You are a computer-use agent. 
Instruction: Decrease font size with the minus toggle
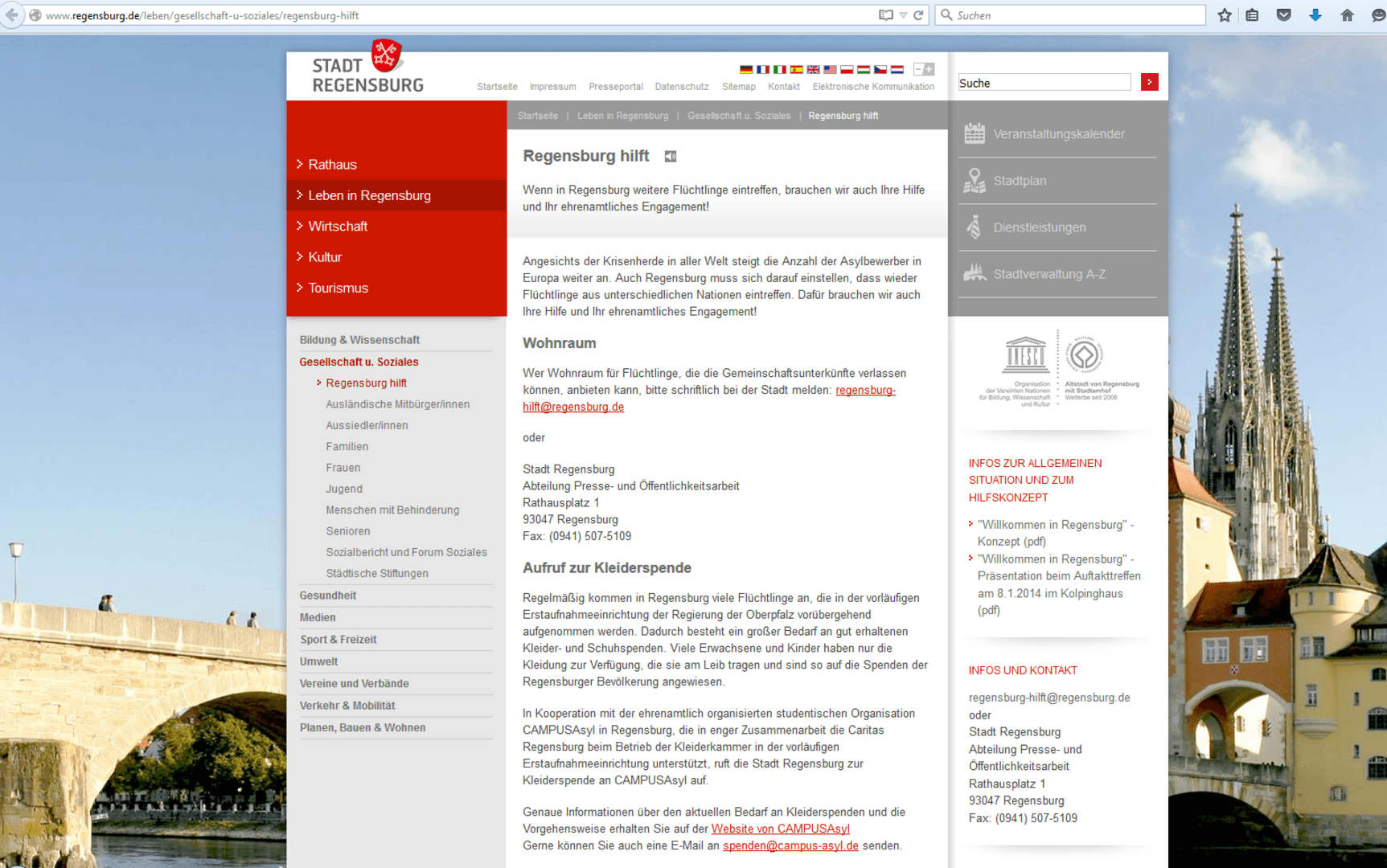coord(918,70)
